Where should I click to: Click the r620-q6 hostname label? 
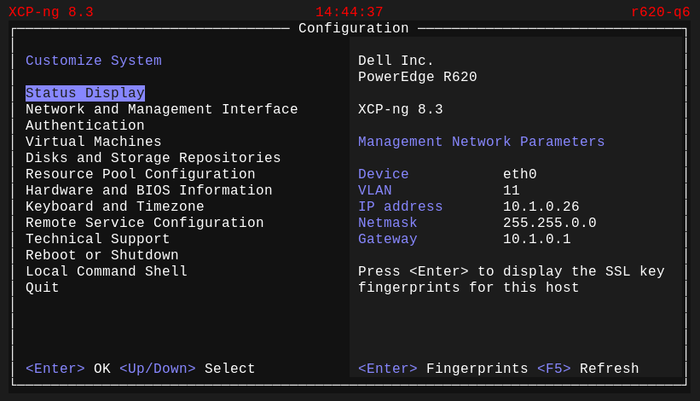tap(660, 12)
